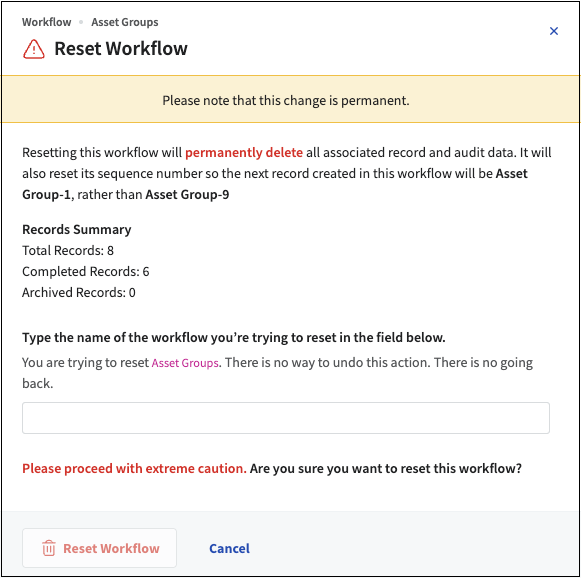Cancel the workflow reset
The height and width of the screenshot is (578, 581).
point(229,548)
